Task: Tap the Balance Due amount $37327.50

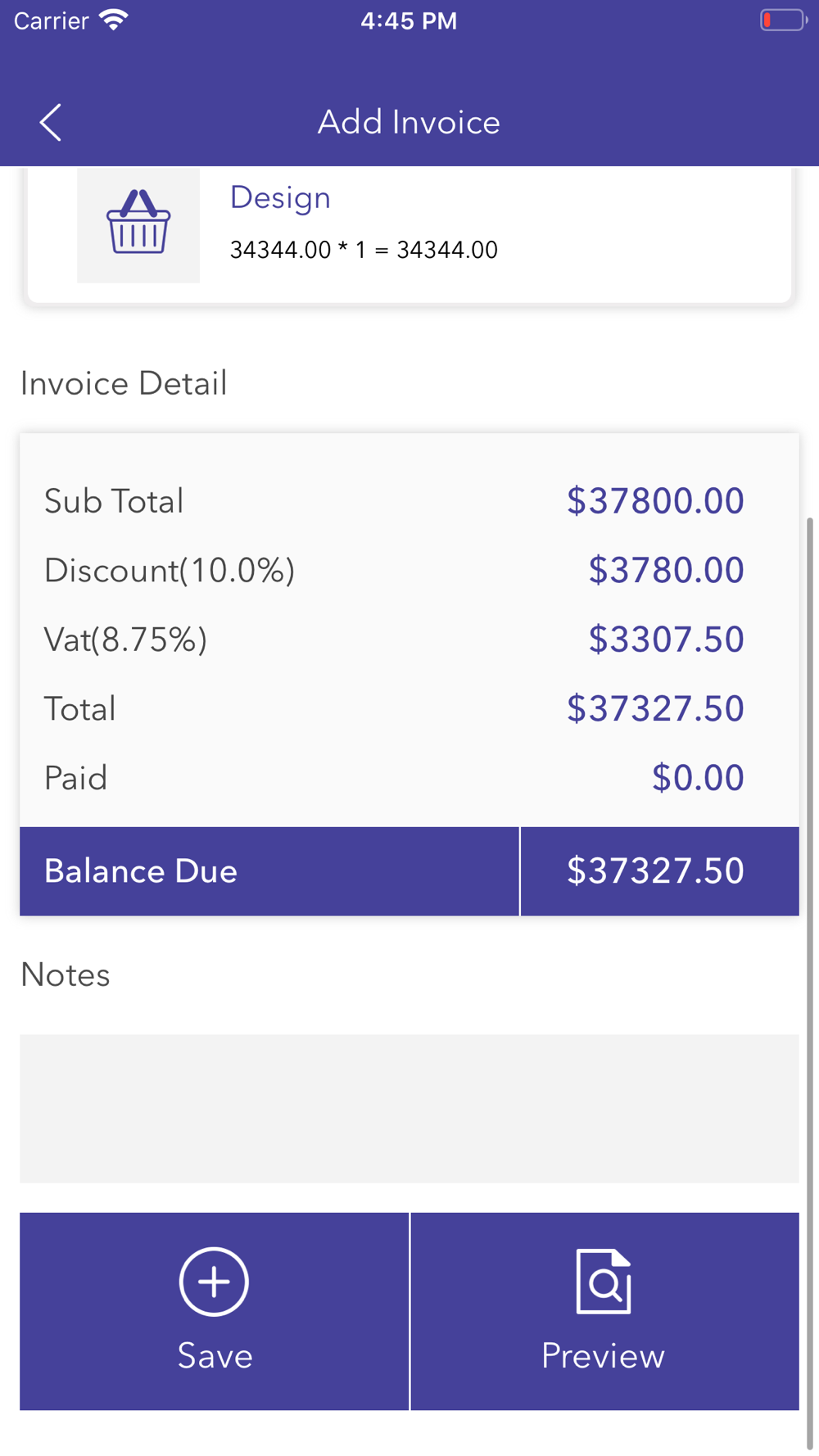Action: (656, 870)
